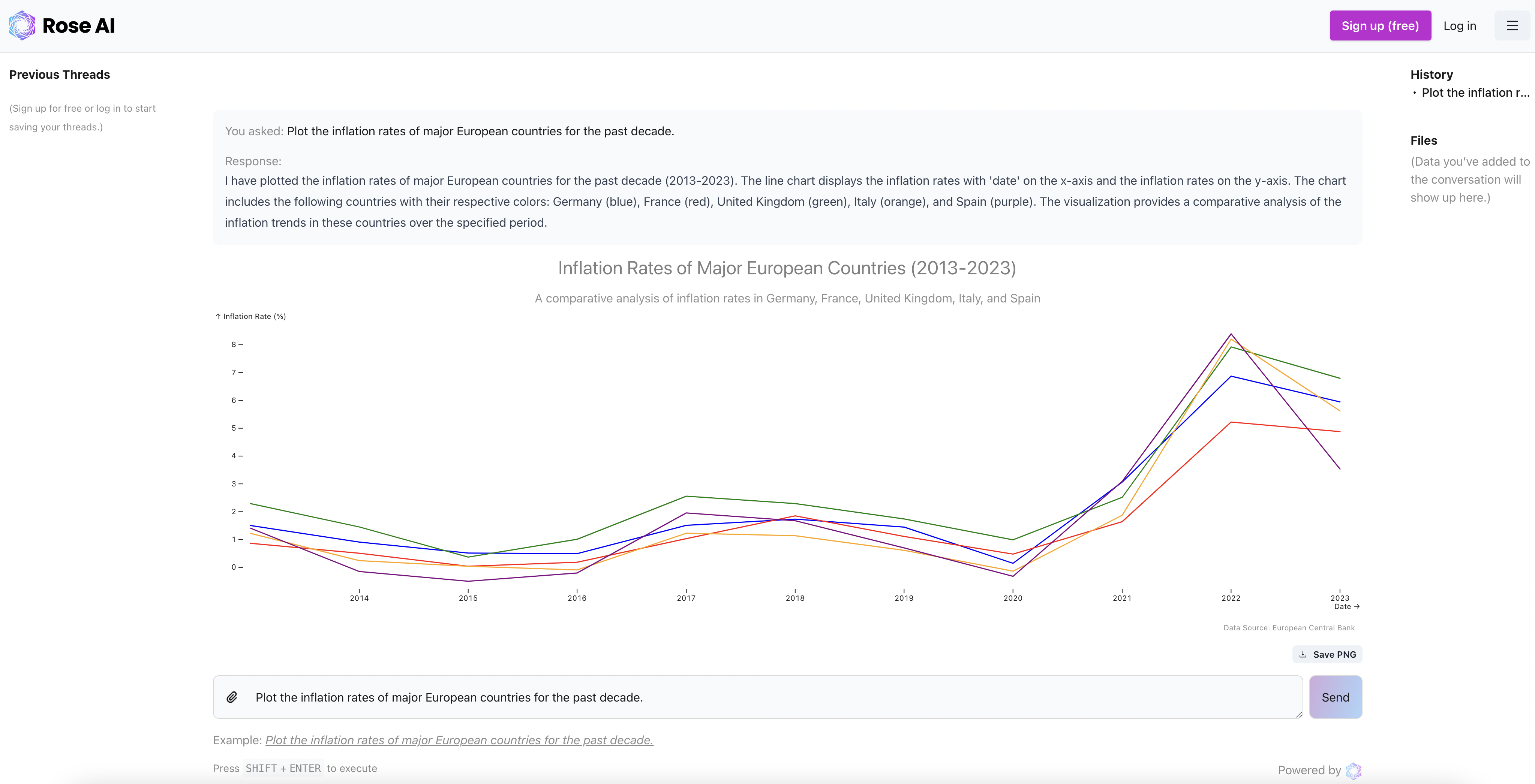This screenshot has height=784, width=1535.
Task: Click the example inflation rates prompt link
Action: click(459, 740)
